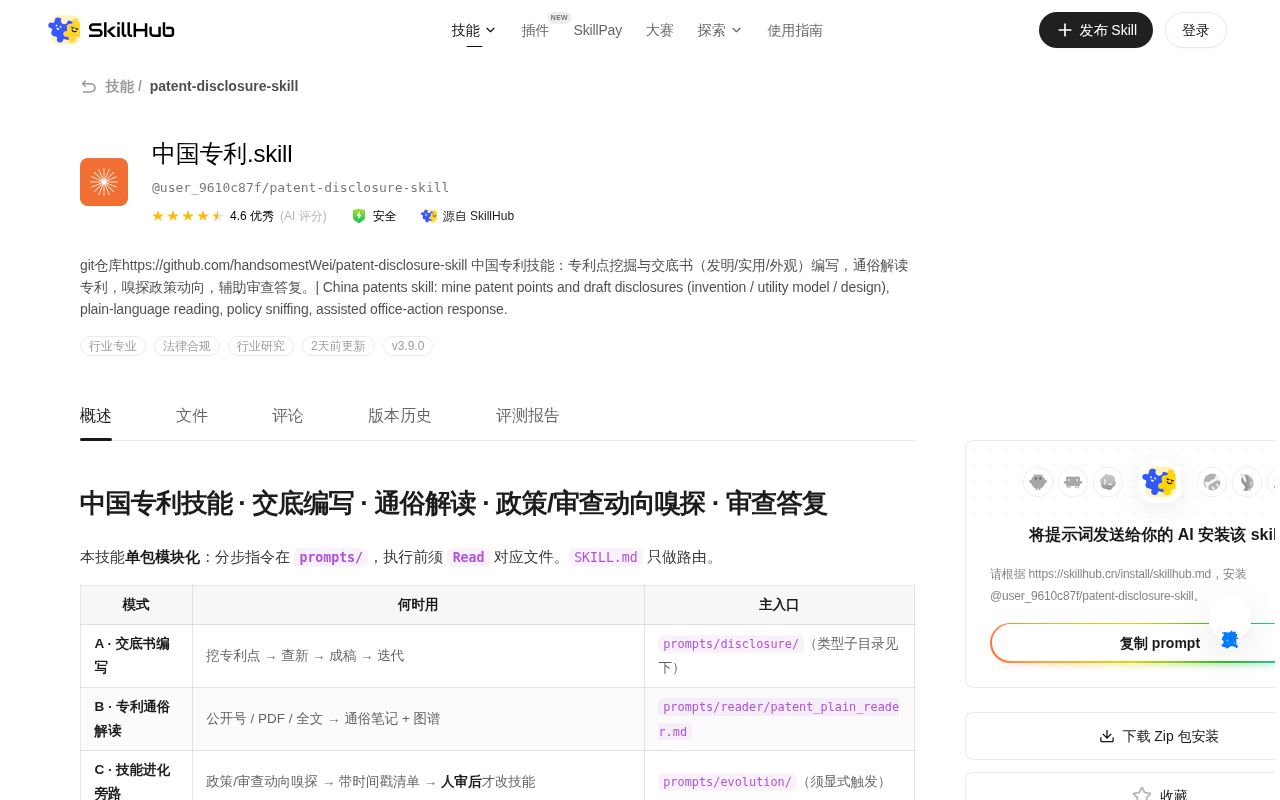
Task: Click the SkillHub mascot beside 源自 SkillHub
Action: [x=429, y=216]
